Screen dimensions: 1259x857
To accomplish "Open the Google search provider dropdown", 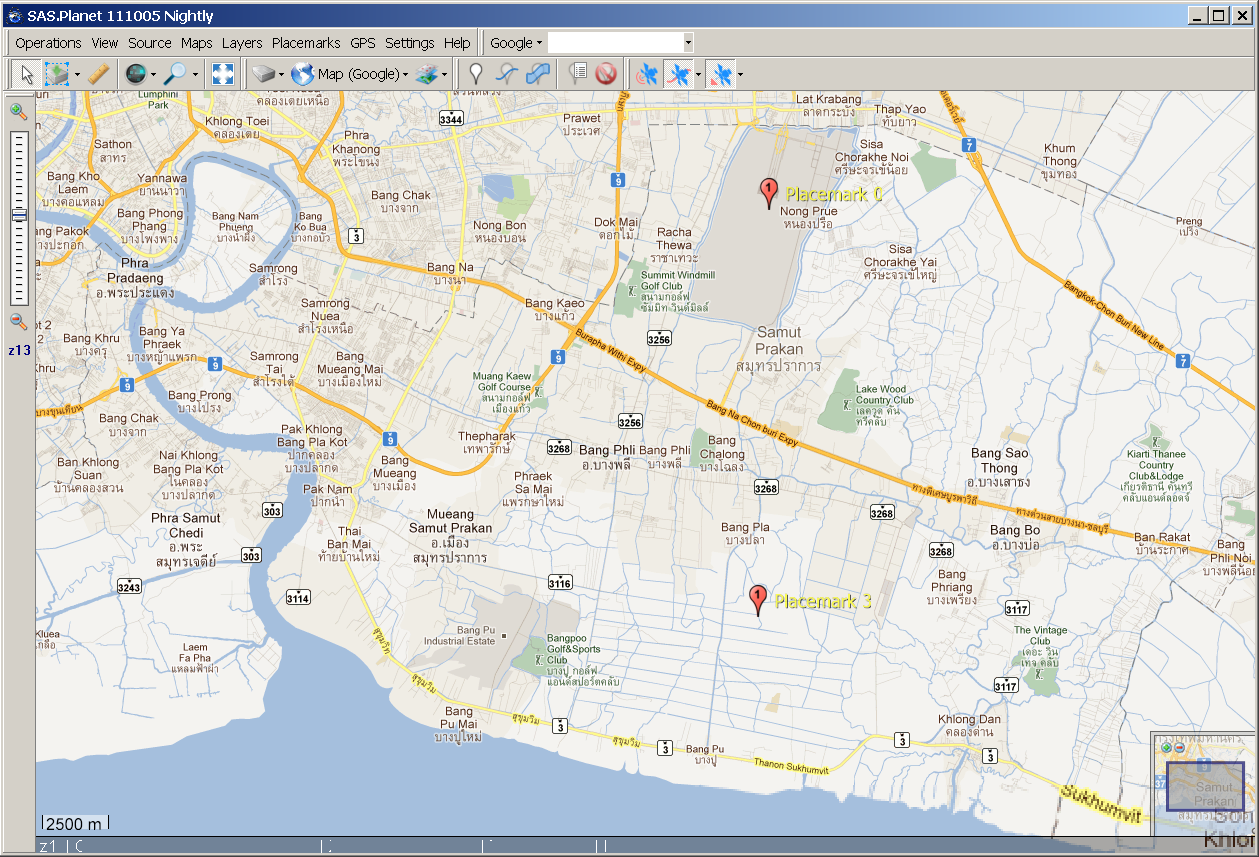I will pos(516,43).
